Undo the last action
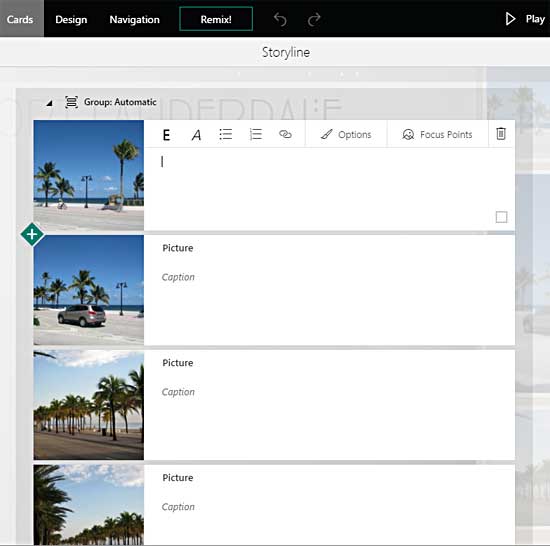Viewport: 550px width, 546px height. click(280, 19)
